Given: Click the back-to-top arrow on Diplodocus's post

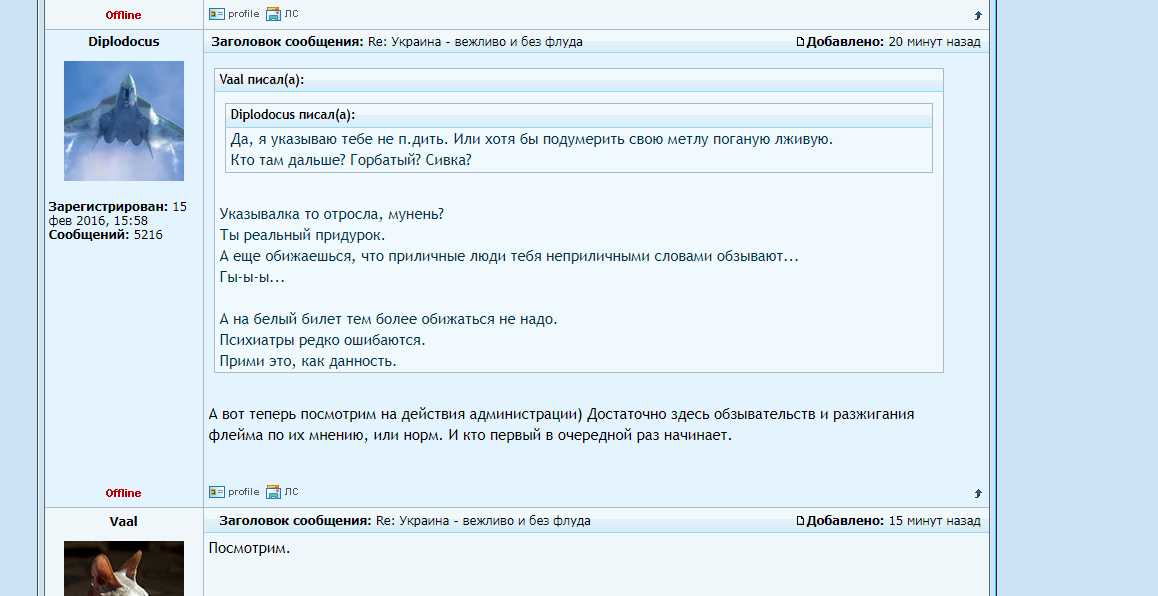Looking at the screenshot, I should tap(978, 492).
